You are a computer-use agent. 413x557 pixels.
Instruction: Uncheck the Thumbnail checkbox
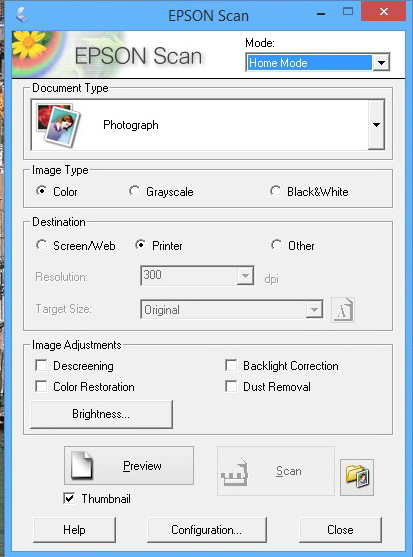(x=69, y=498)
